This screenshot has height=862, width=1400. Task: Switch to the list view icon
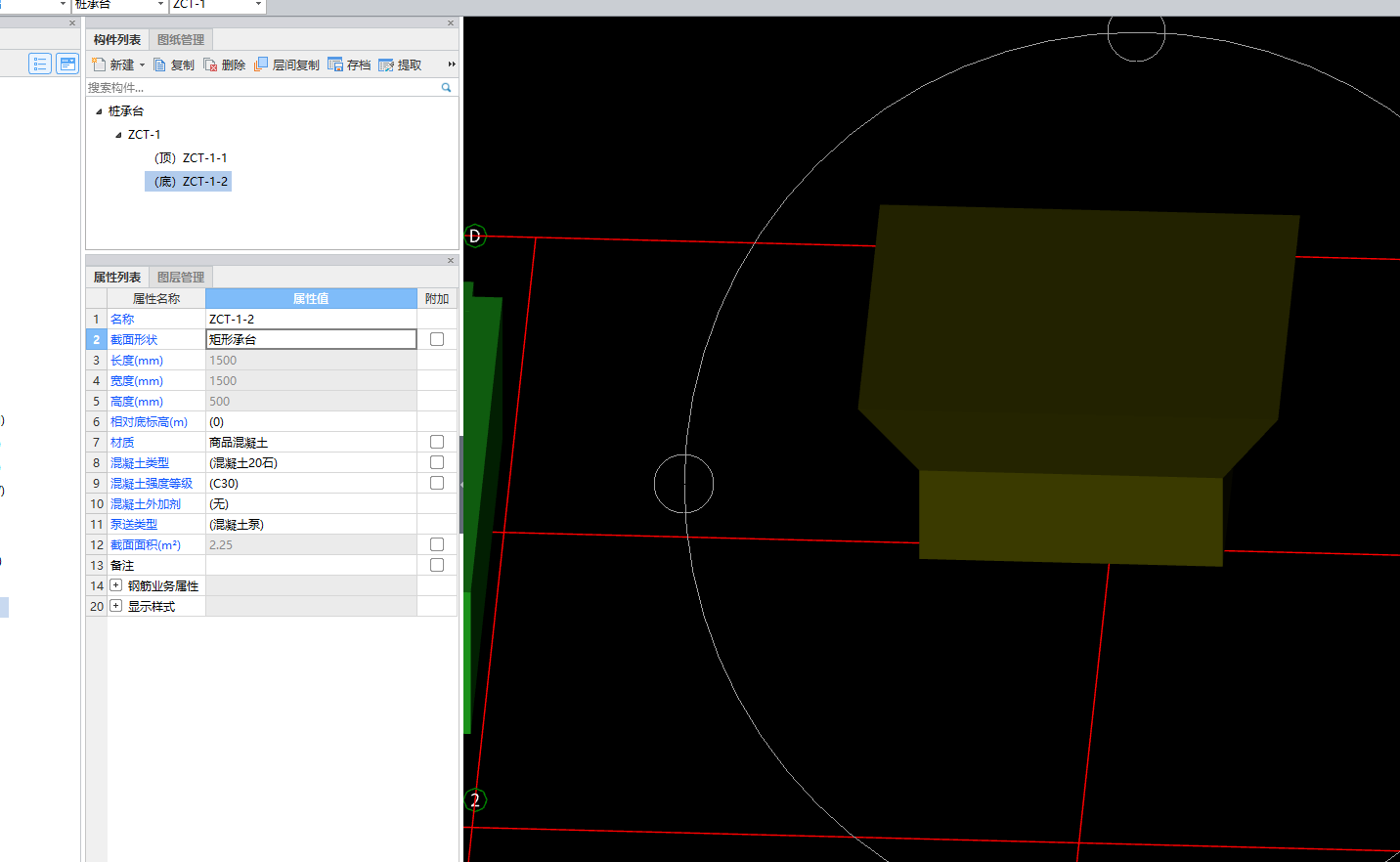tap(40, 64)
